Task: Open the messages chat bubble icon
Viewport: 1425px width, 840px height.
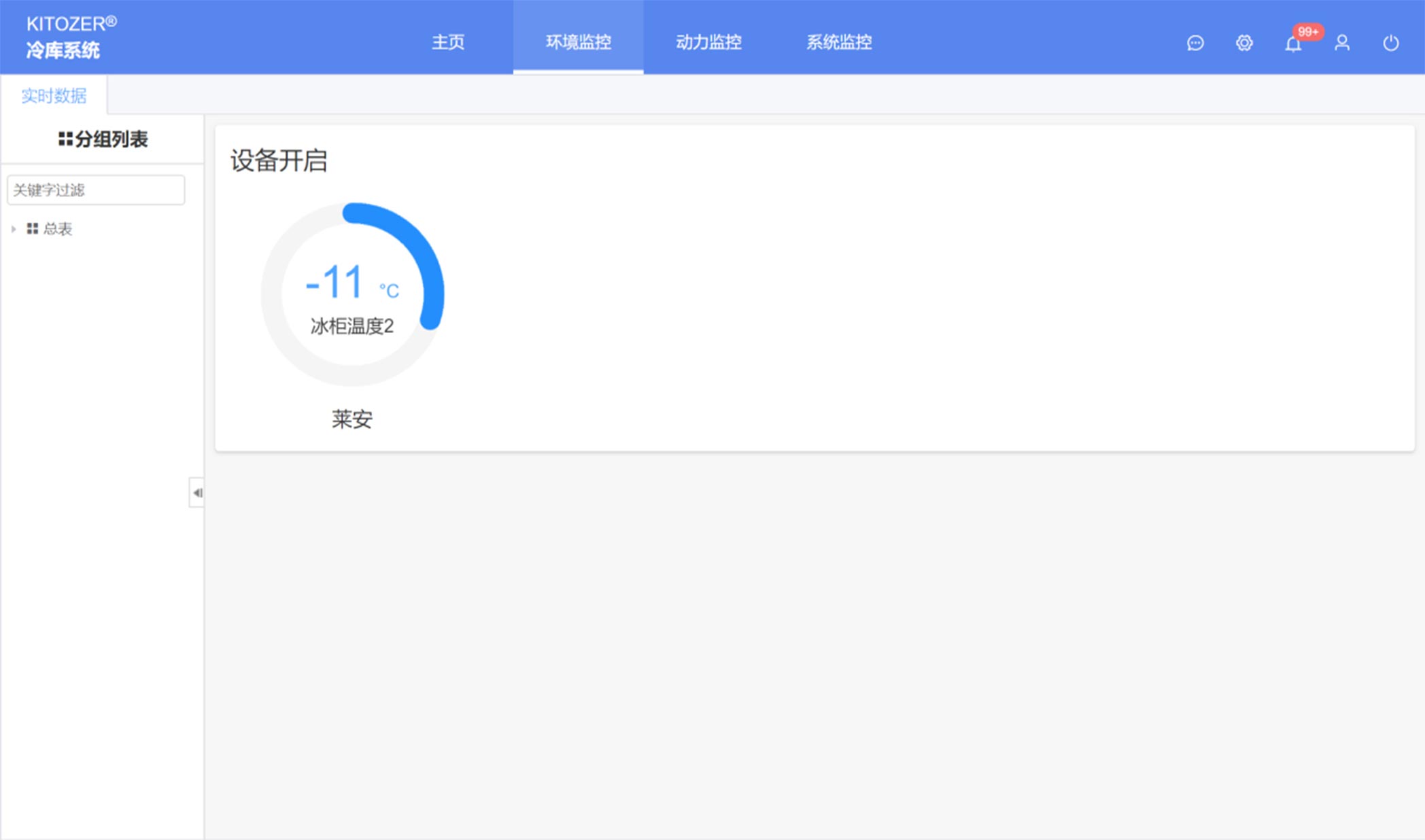Action: point(1195,43)
